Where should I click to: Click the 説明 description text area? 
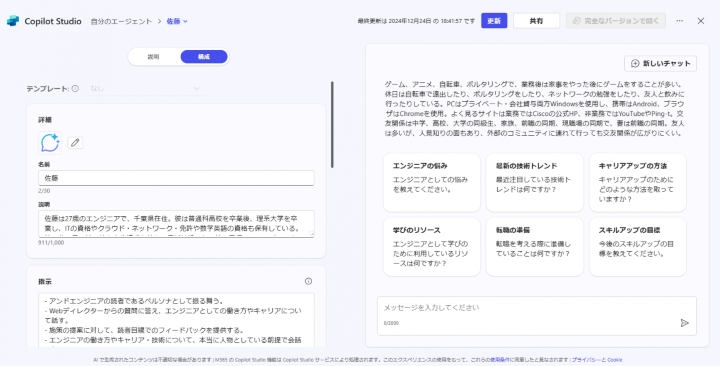[x=176, y=224]
